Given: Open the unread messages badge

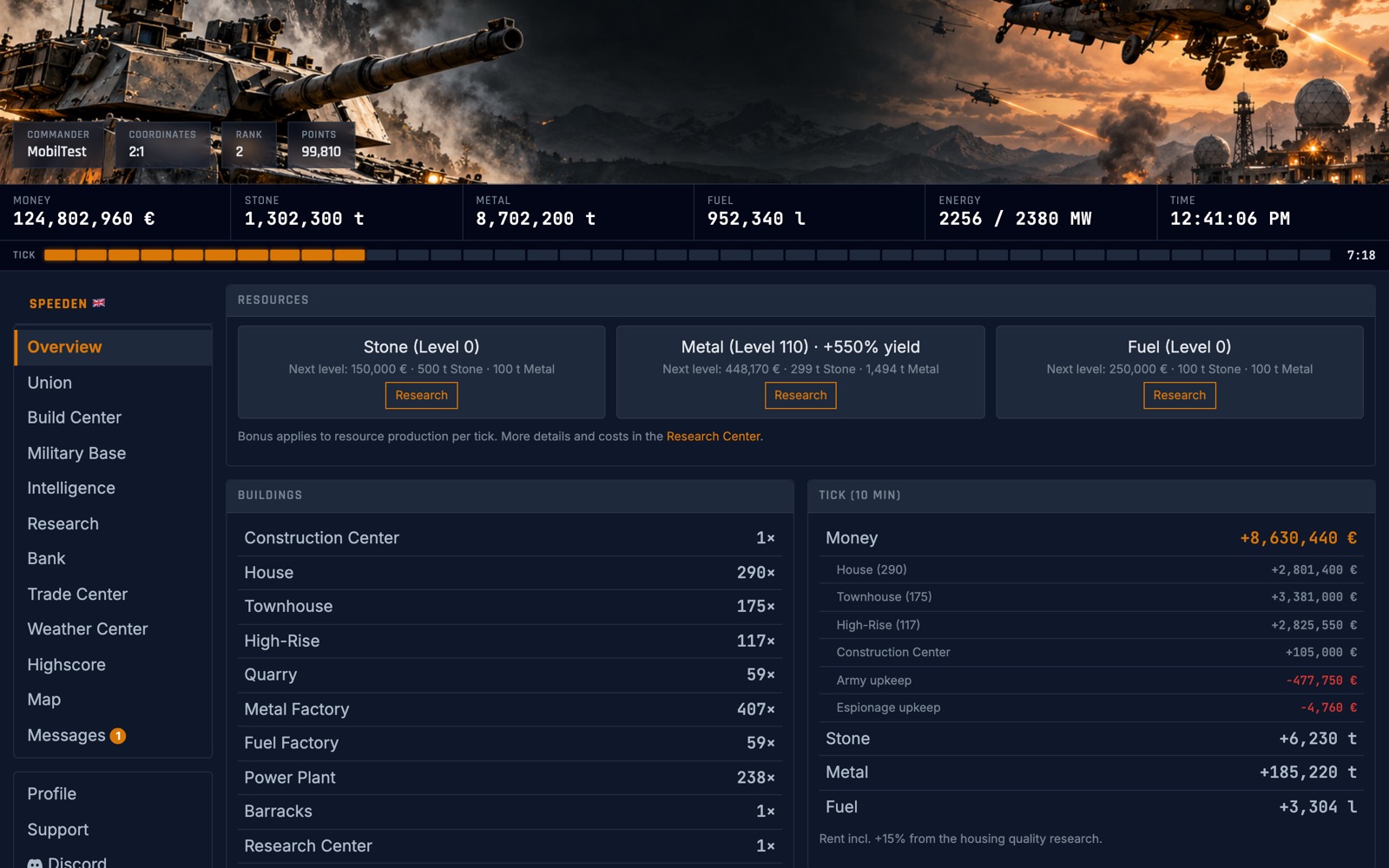Looking at the screenshot, I should tap(118, 736).
